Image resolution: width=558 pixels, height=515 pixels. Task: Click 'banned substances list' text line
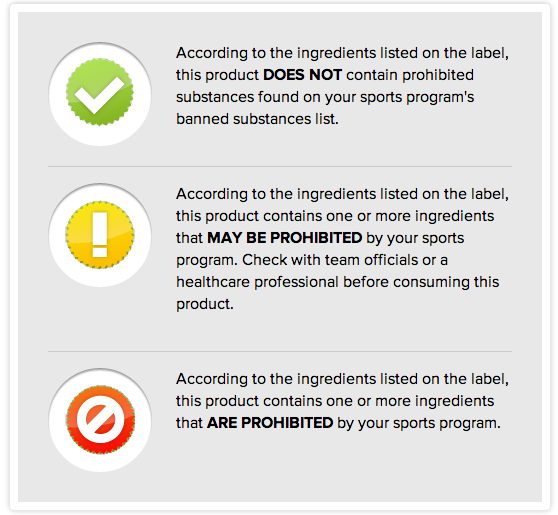257,119
